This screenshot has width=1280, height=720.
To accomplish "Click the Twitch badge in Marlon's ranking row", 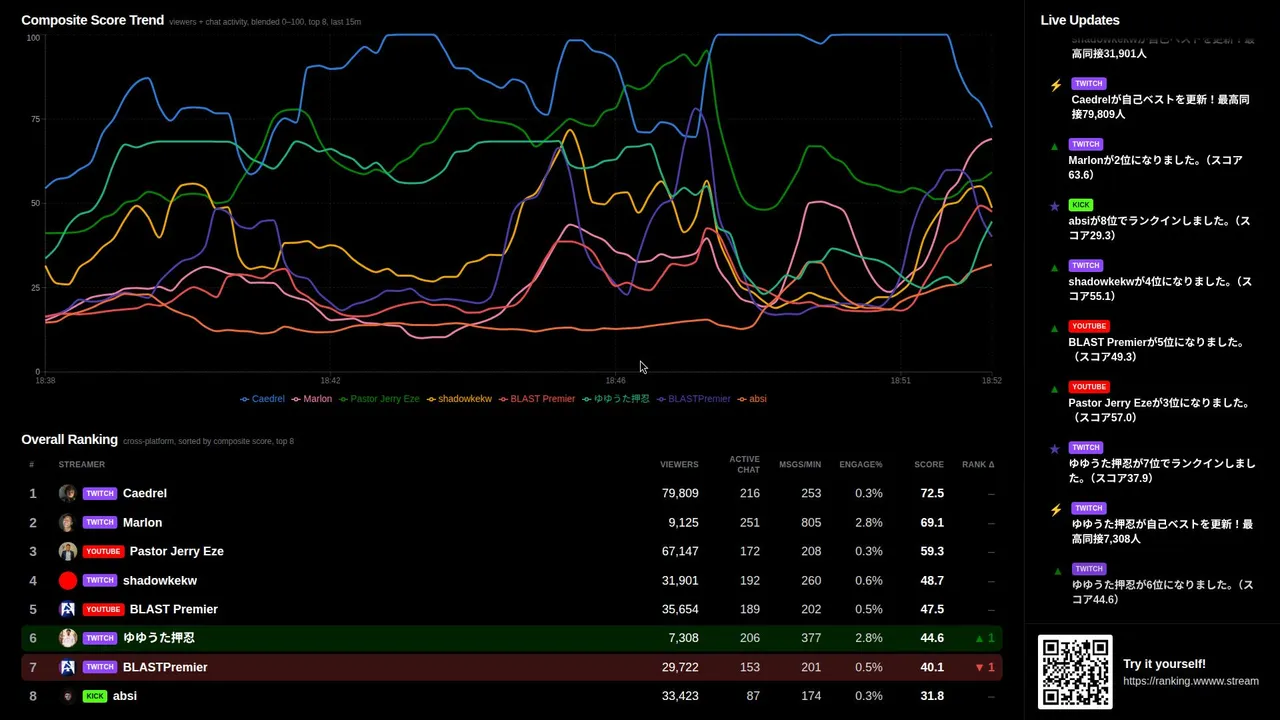I will tap(100, 522).
